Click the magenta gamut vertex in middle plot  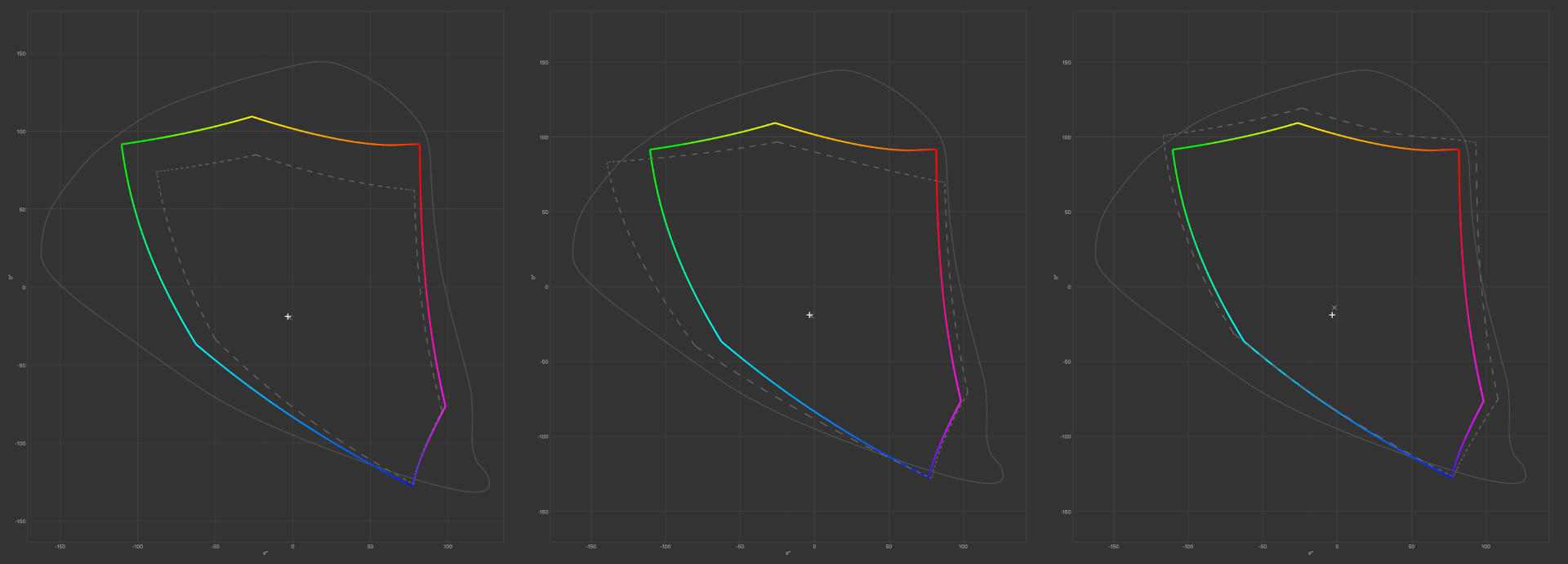[961, 400]
